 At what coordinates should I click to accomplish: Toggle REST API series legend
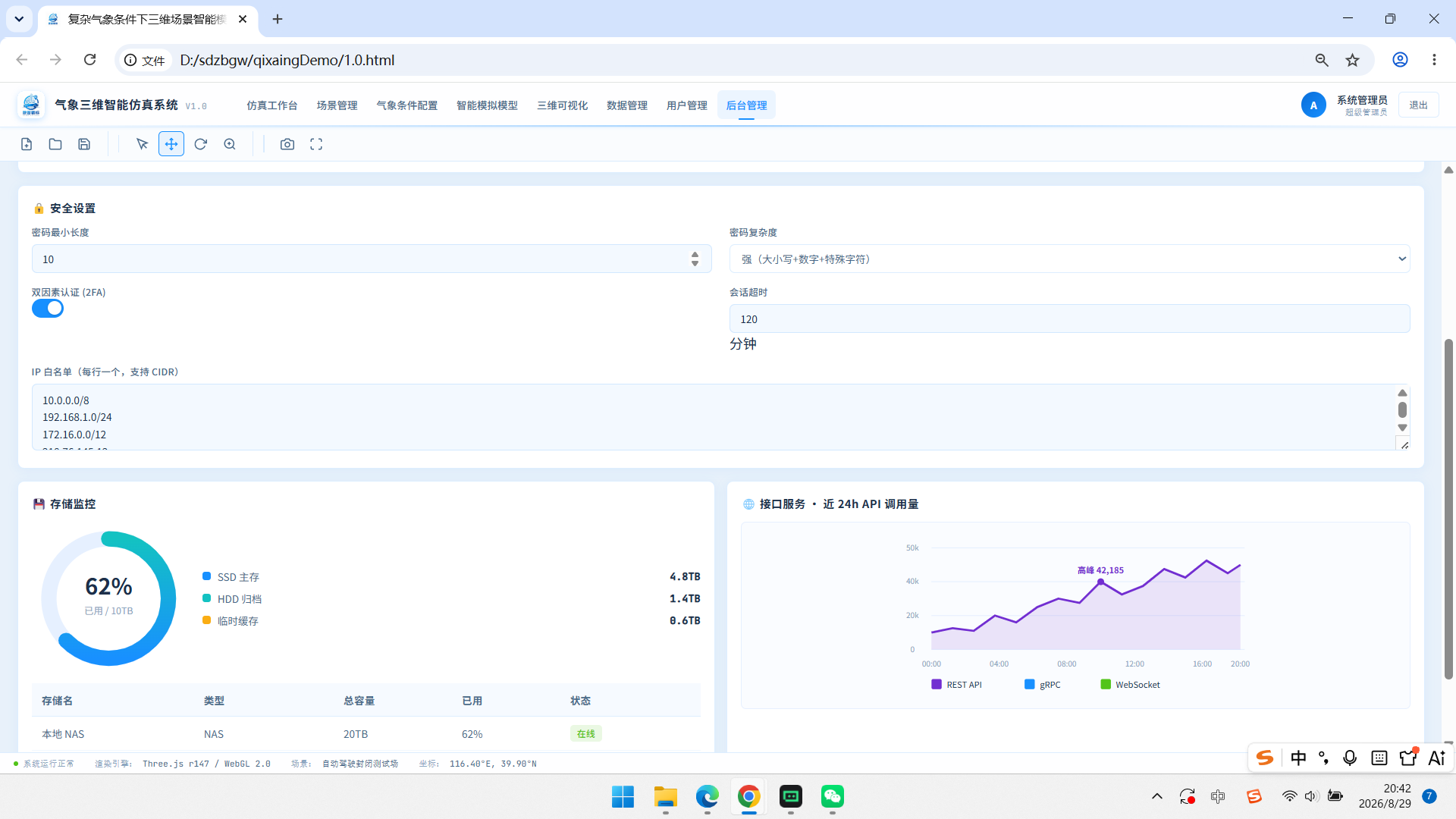tap(956, 685)
